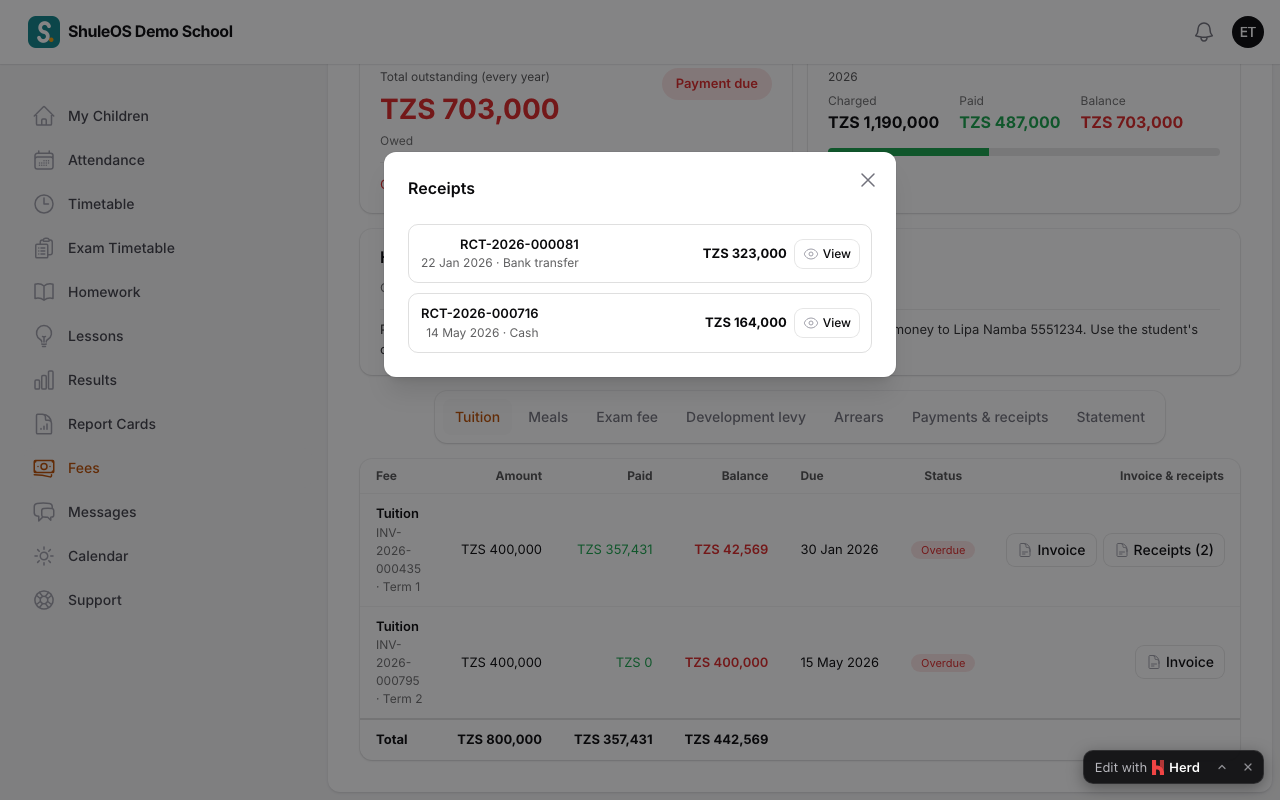1280x800 pixels.
Task: Click the Results bar chart icon
Action: [x=44, y=380]
